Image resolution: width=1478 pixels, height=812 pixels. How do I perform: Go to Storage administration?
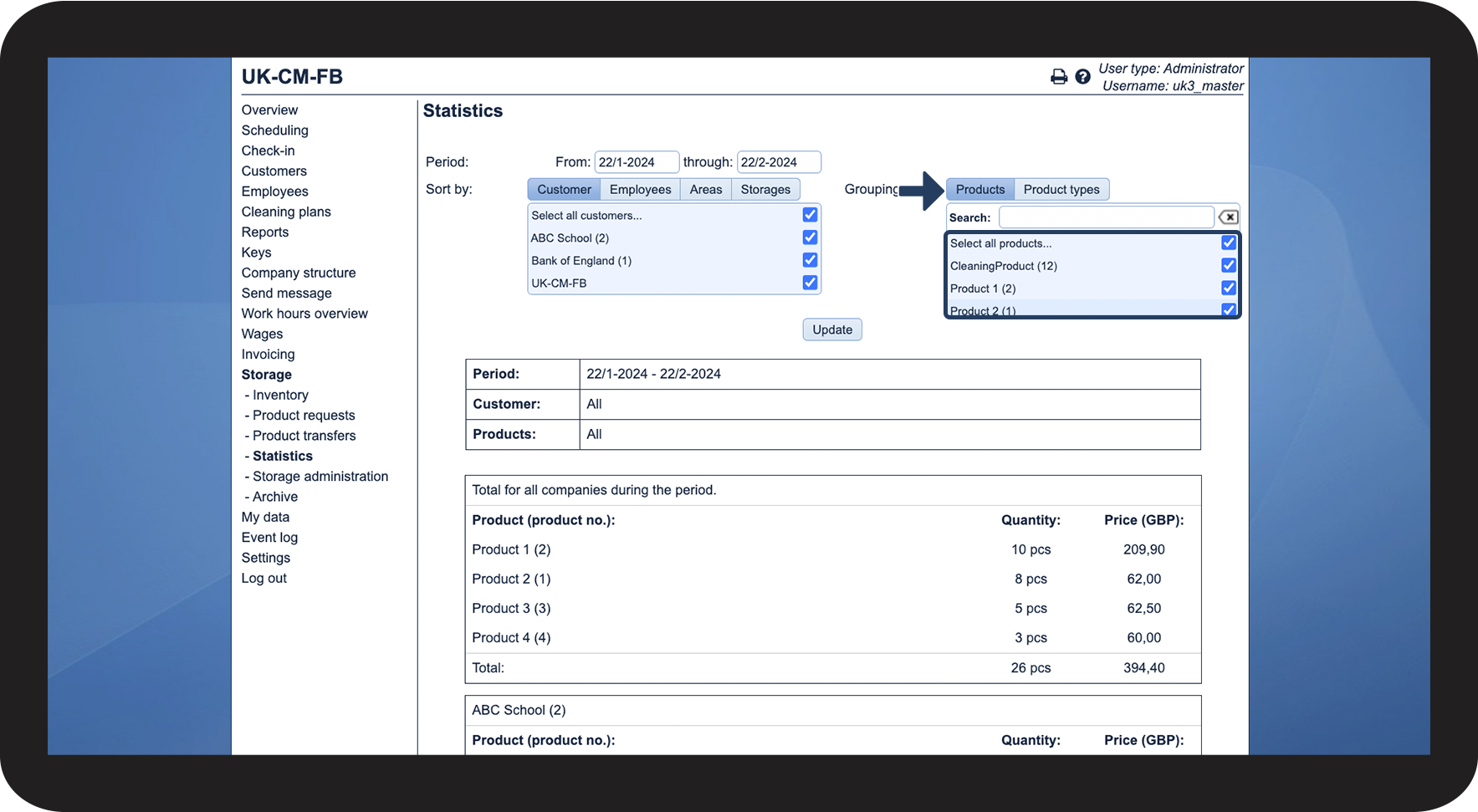[320, 477]
